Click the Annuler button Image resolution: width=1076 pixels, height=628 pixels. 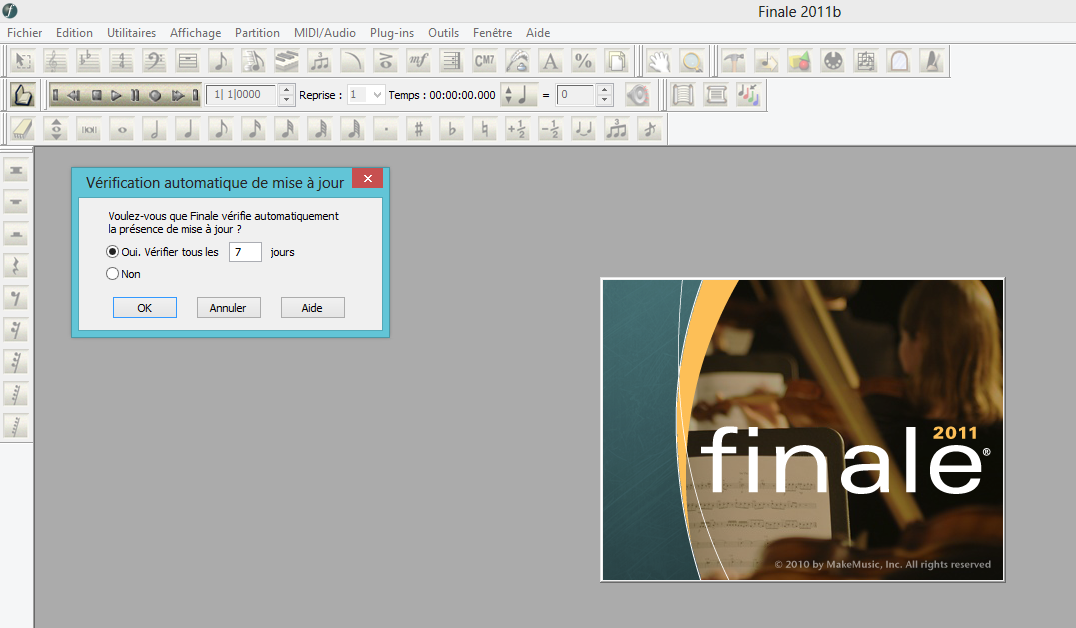pyautogui.click(x=228, y=308)
